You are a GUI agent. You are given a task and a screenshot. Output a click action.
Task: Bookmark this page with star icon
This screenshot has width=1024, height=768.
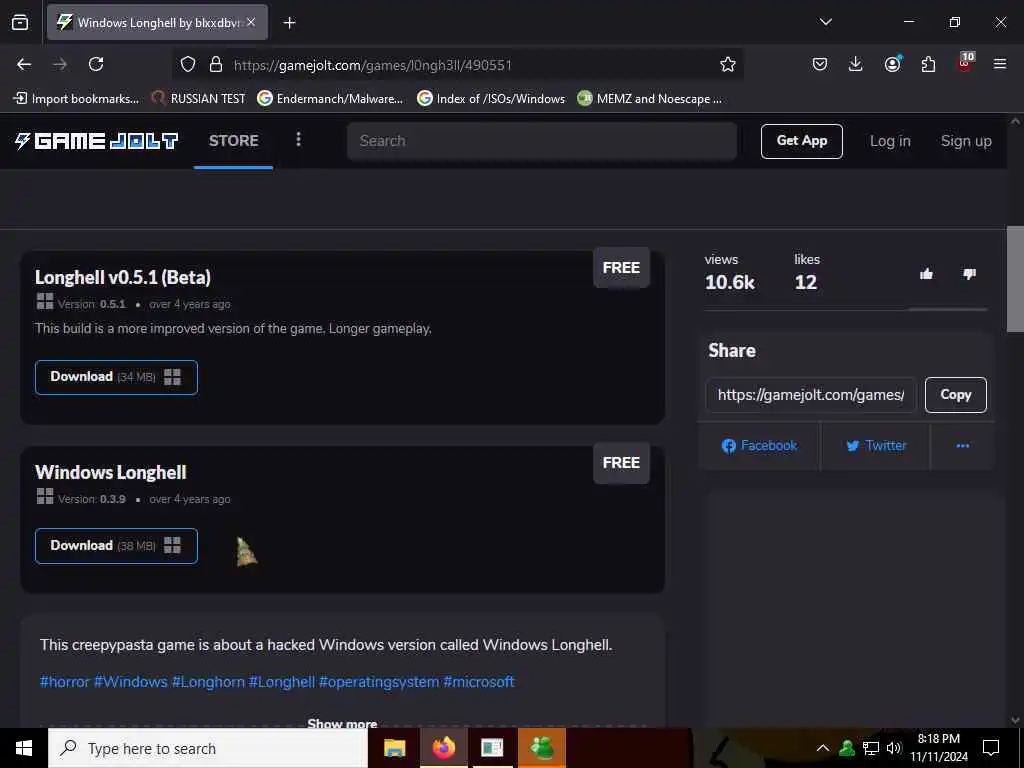coord(728,64)
